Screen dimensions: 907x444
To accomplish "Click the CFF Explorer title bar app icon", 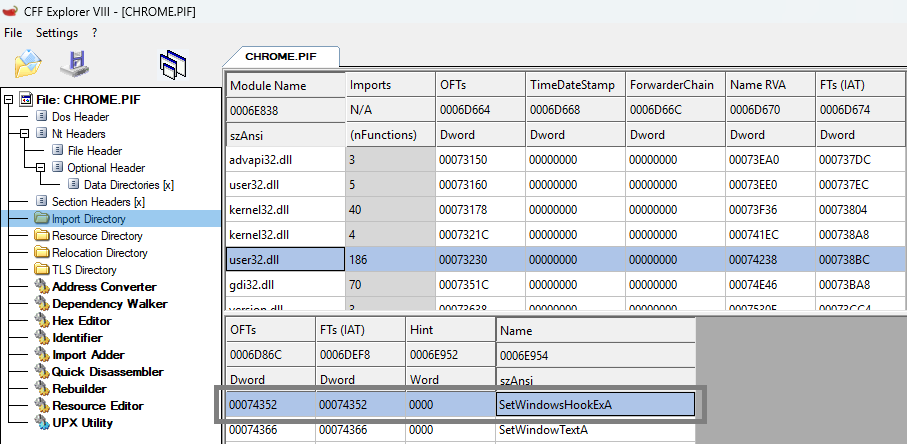I will 10,12.
